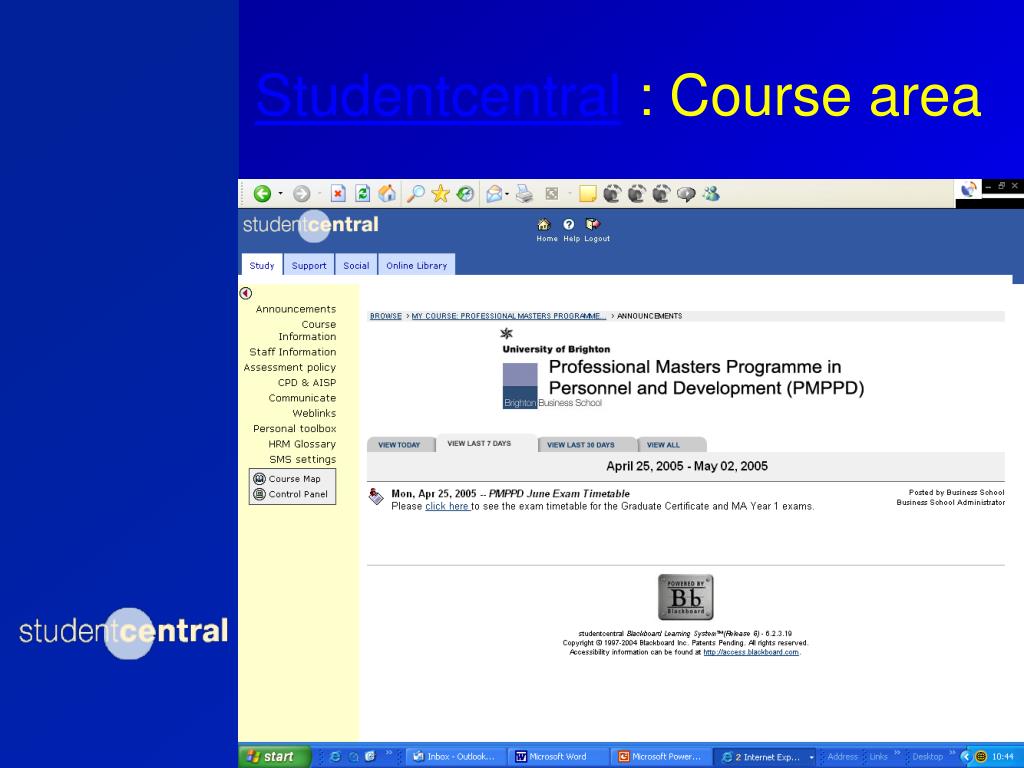Image resolution: width=1024 pixels, height=768 pixels.
Task: Collapse the course menu with the arrow icon
Action: pos(246,293)
